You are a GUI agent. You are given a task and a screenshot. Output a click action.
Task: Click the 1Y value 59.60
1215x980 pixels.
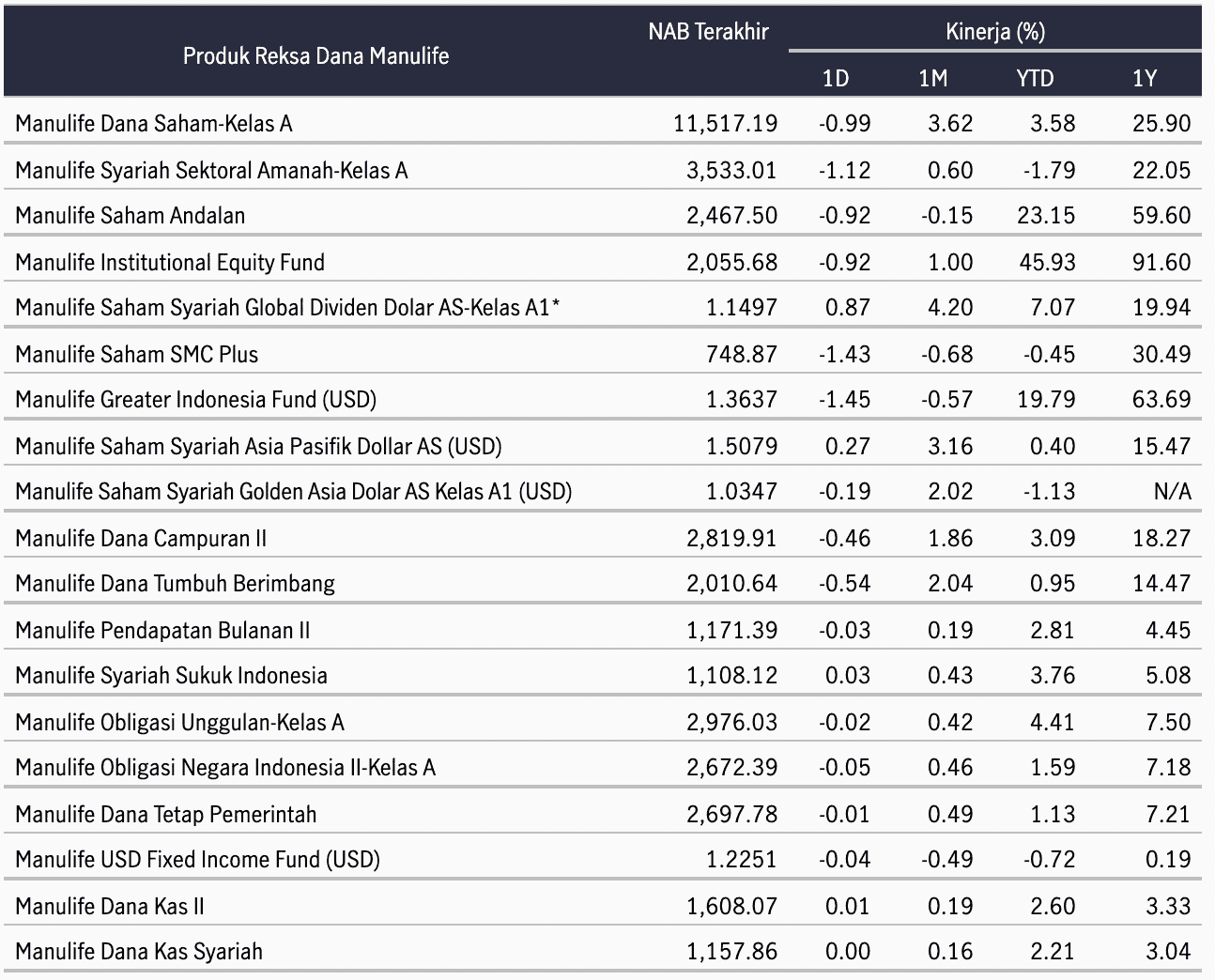1161,215
